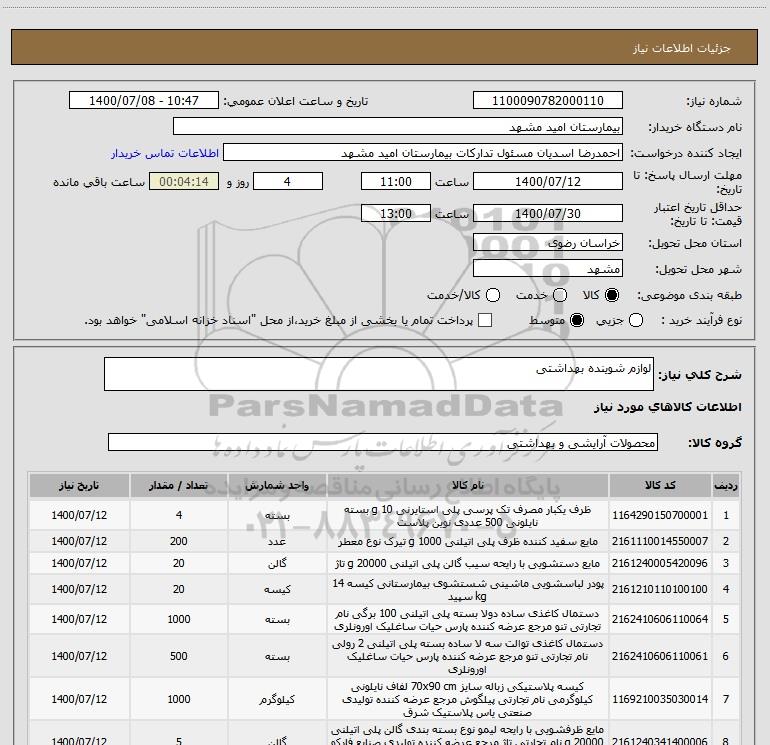Click the days remaining field showing 4

pyautogui.click(x=287, y=181)
